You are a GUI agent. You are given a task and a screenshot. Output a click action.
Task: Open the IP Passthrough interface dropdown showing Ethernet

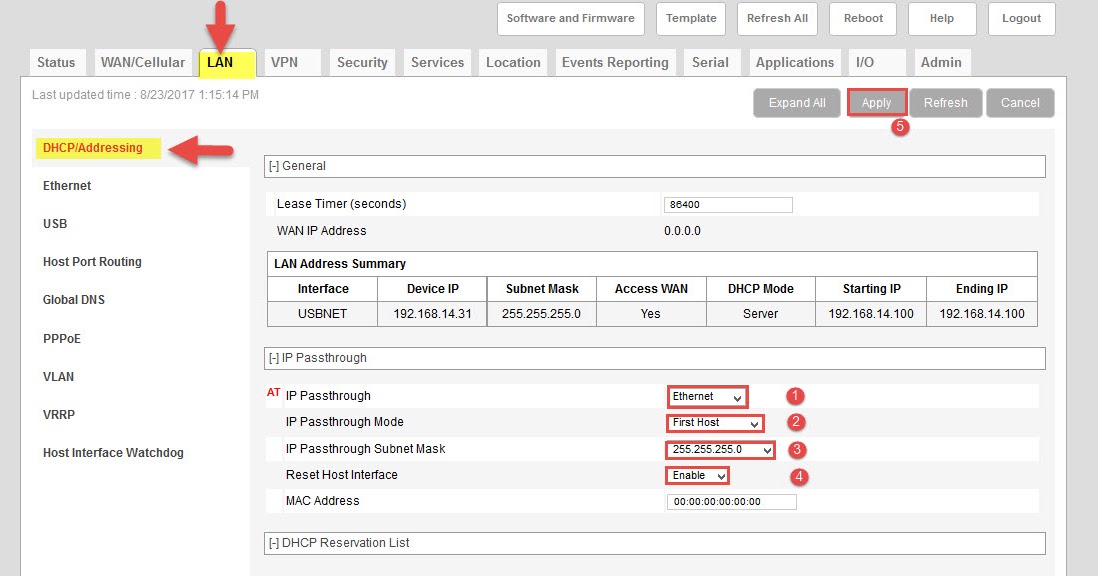tap(706, 396)
